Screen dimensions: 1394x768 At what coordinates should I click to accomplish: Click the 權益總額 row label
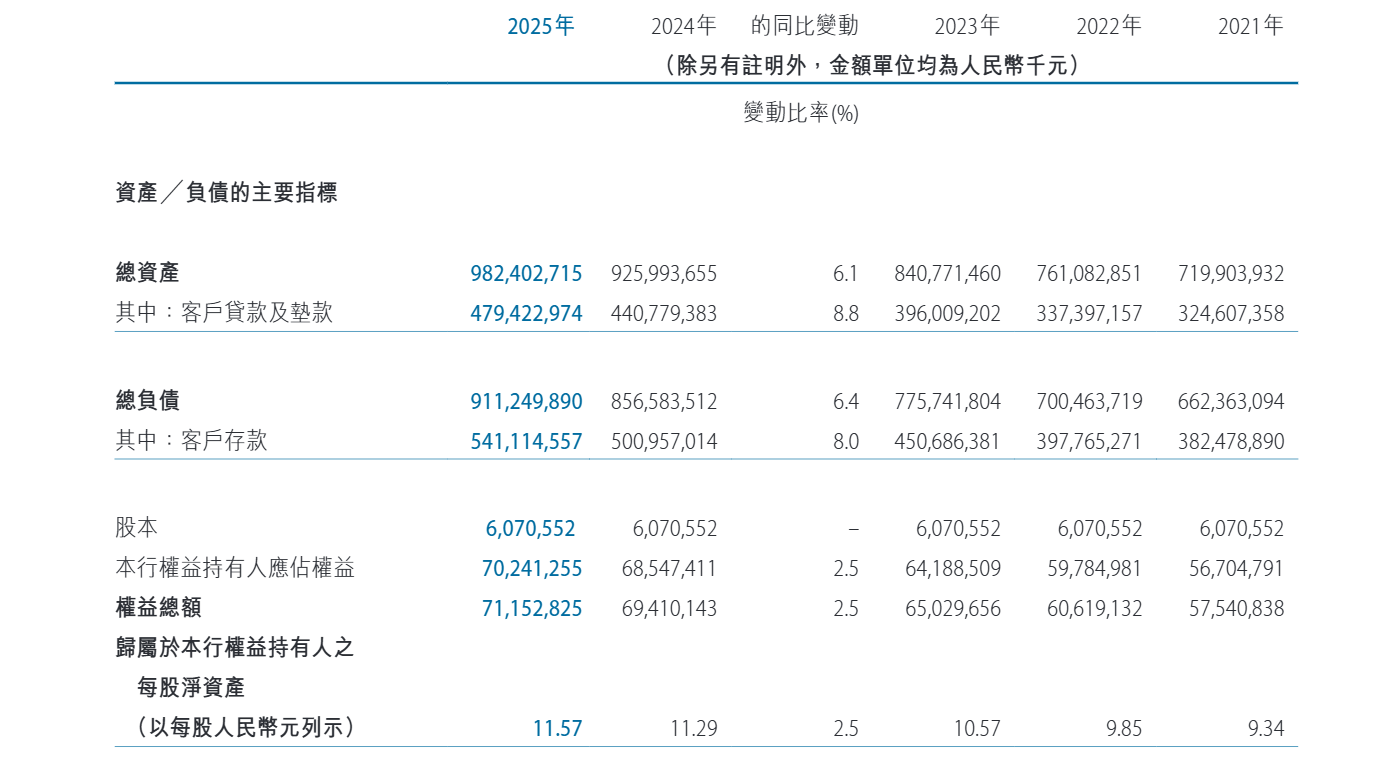click(x=159, y=608)
